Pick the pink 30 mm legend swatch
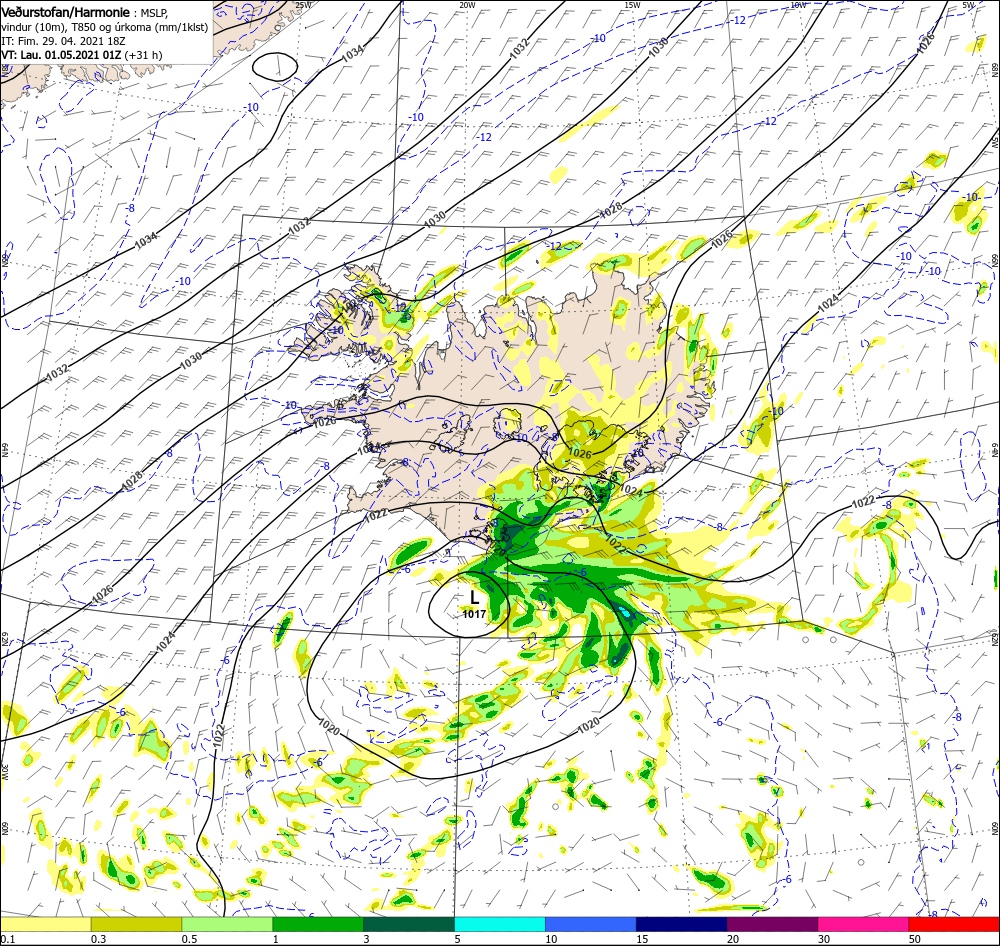 pos(864,924)
